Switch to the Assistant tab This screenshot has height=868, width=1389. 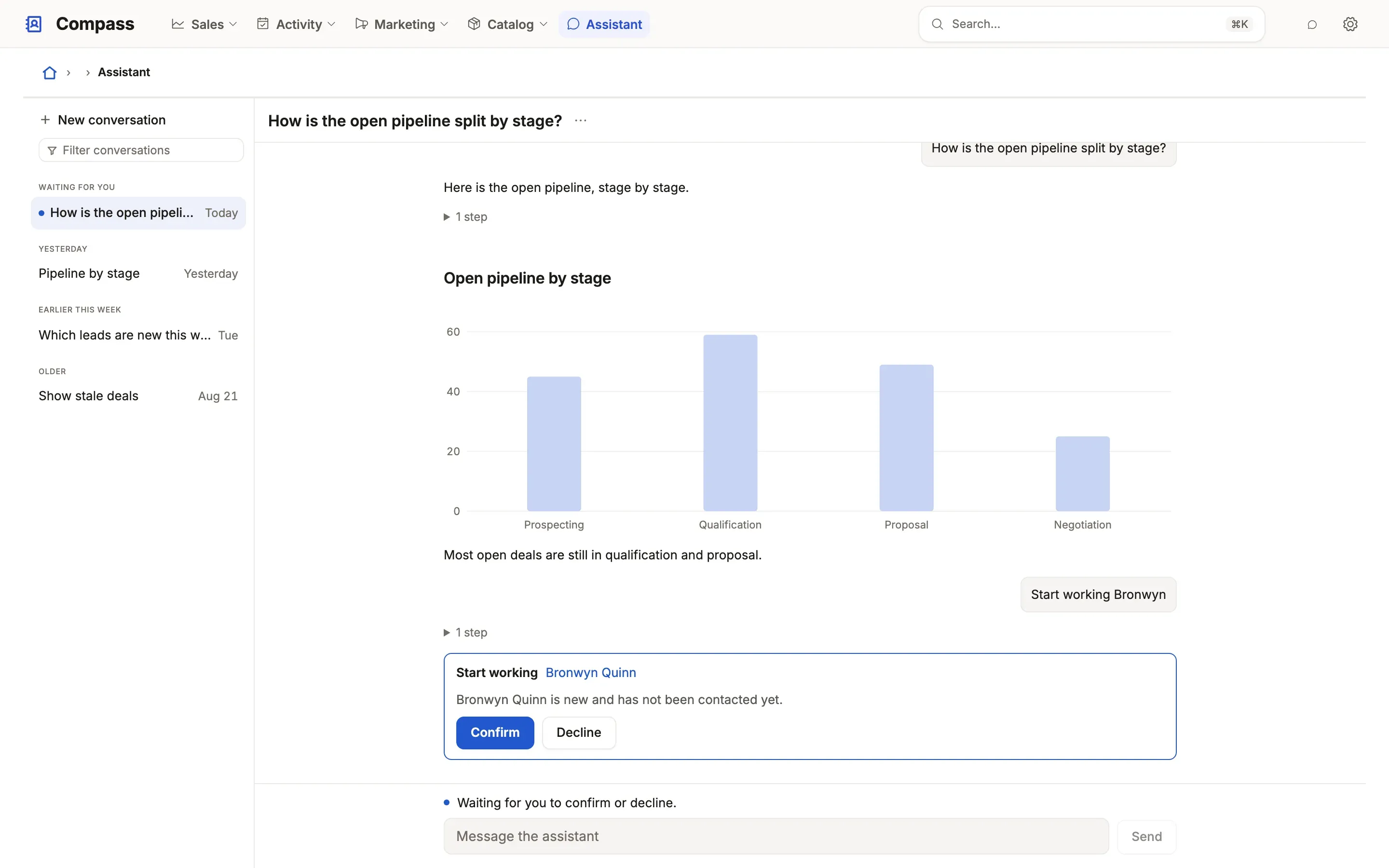coord(604,24)
